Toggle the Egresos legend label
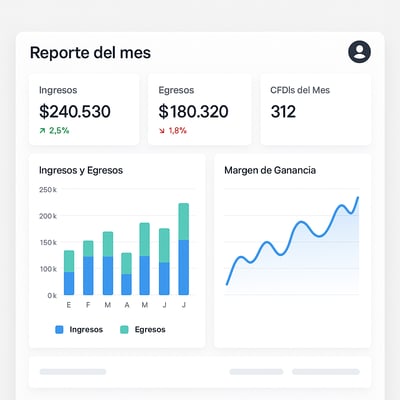This screenshot has width=400, height=400. (x=150, y=330)
